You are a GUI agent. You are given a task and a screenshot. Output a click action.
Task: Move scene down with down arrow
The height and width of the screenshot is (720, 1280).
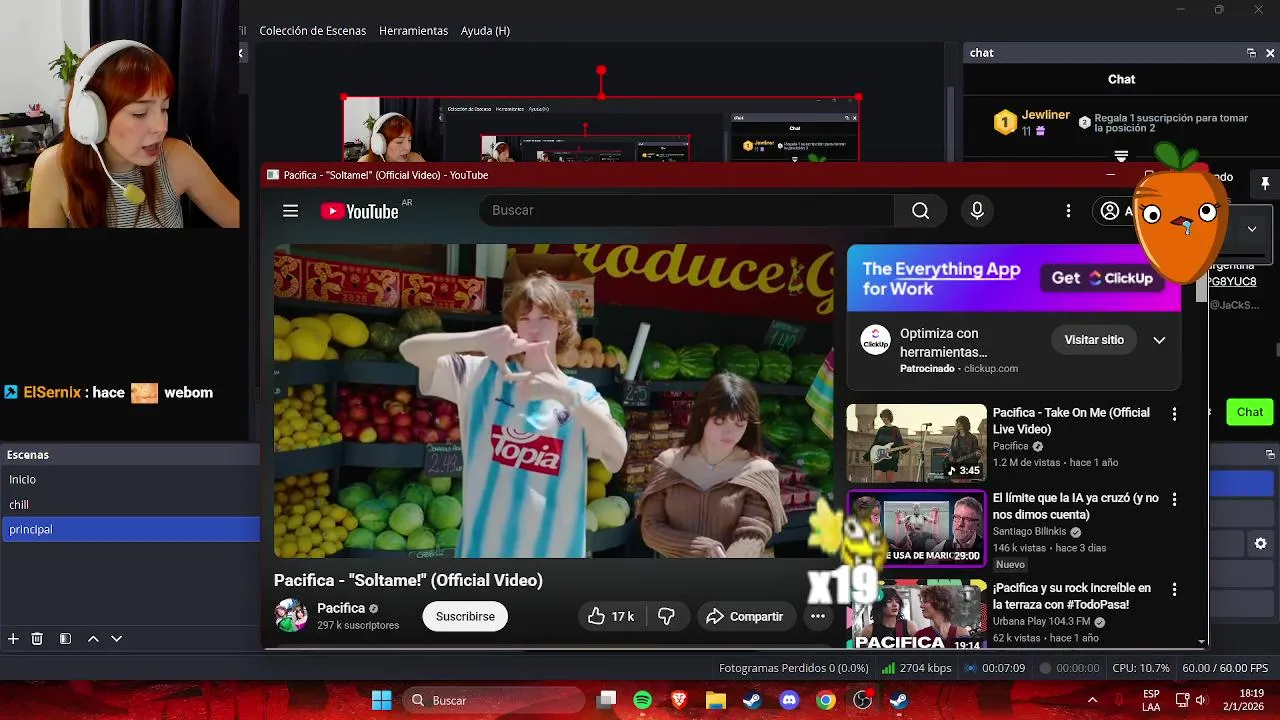(116, 639)
